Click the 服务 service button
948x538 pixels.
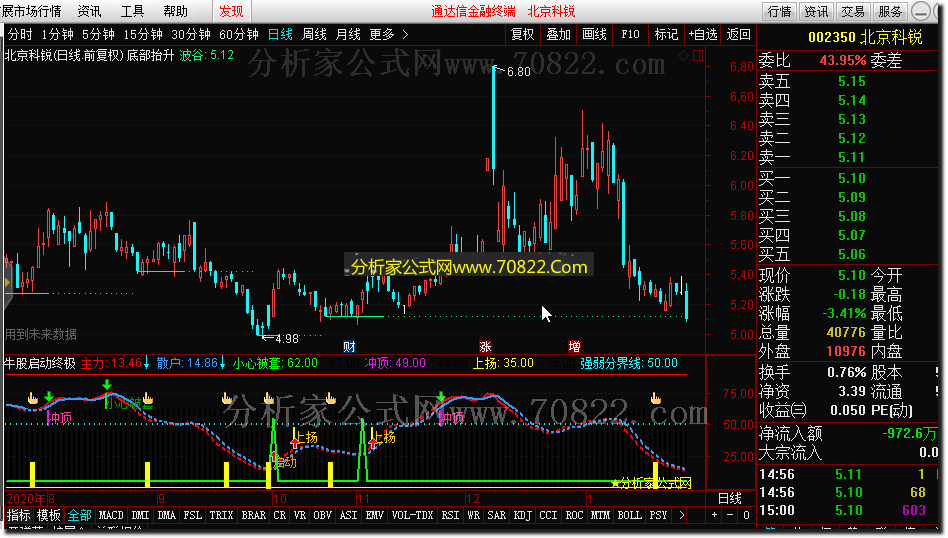890,11
